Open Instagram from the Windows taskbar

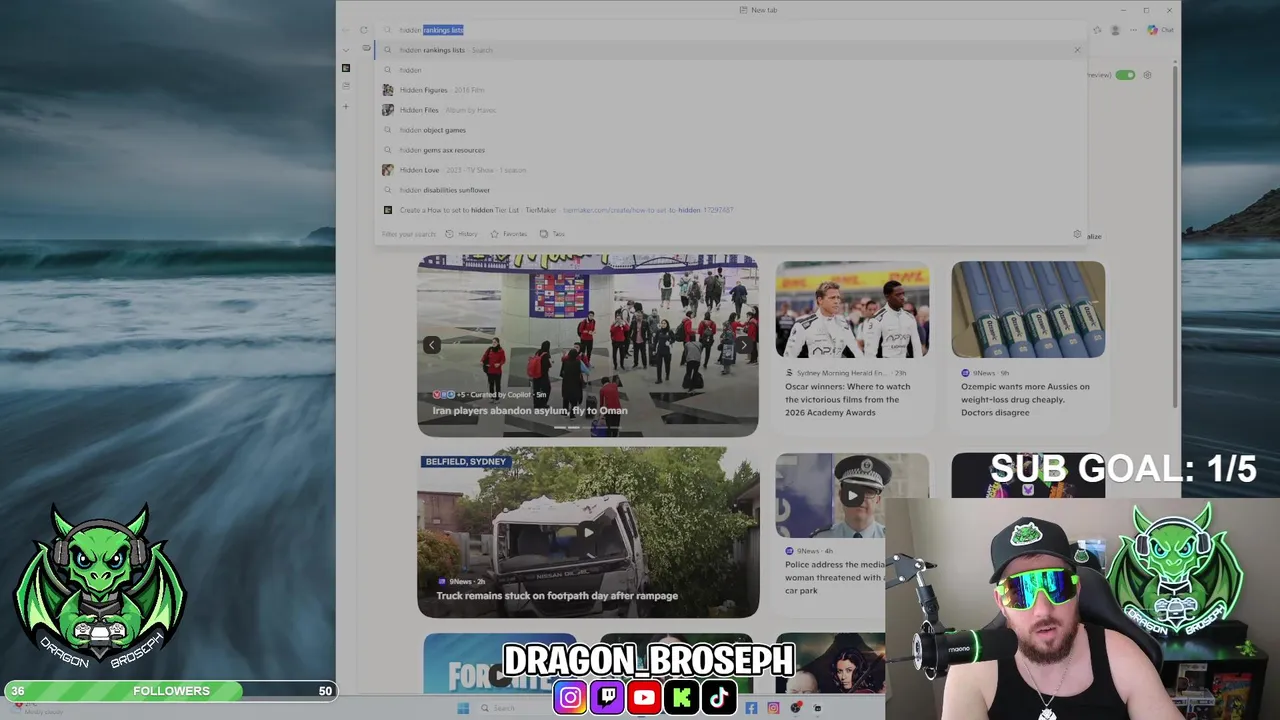(x=773, y=708)
